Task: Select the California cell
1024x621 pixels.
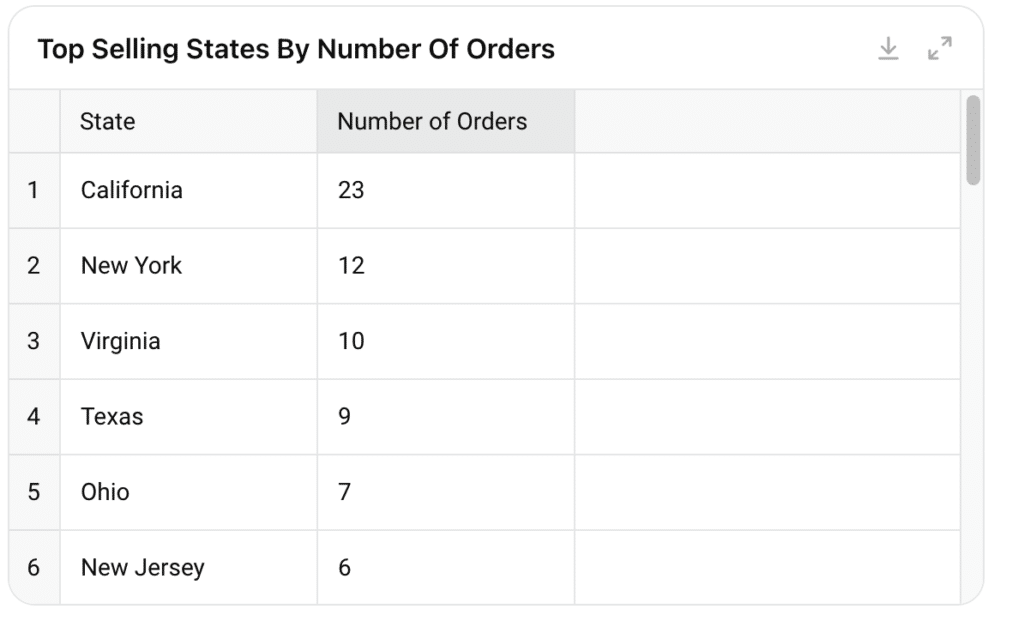Action: (x=189, y=191)
